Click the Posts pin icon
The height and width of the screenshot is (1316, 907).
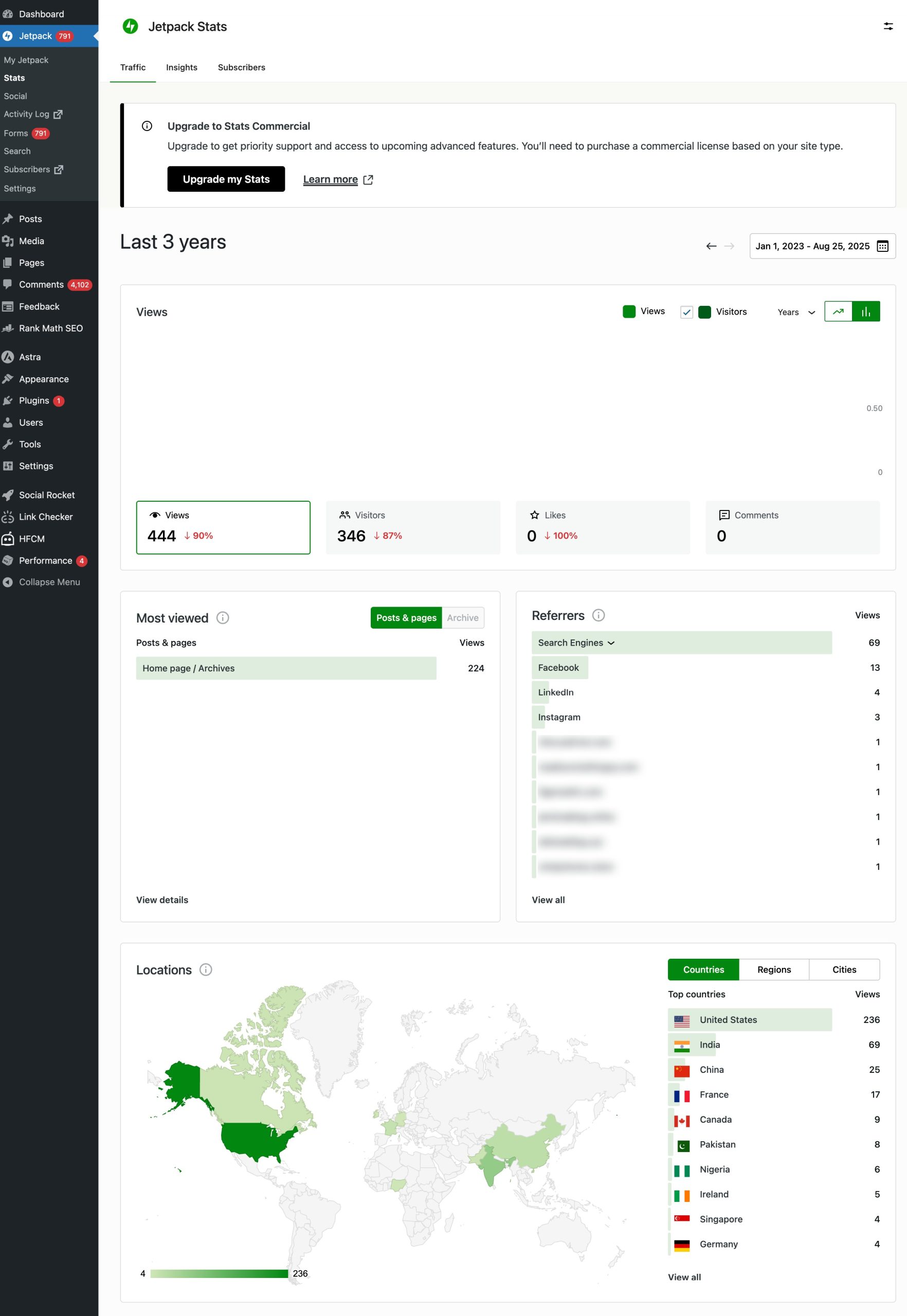8,219
